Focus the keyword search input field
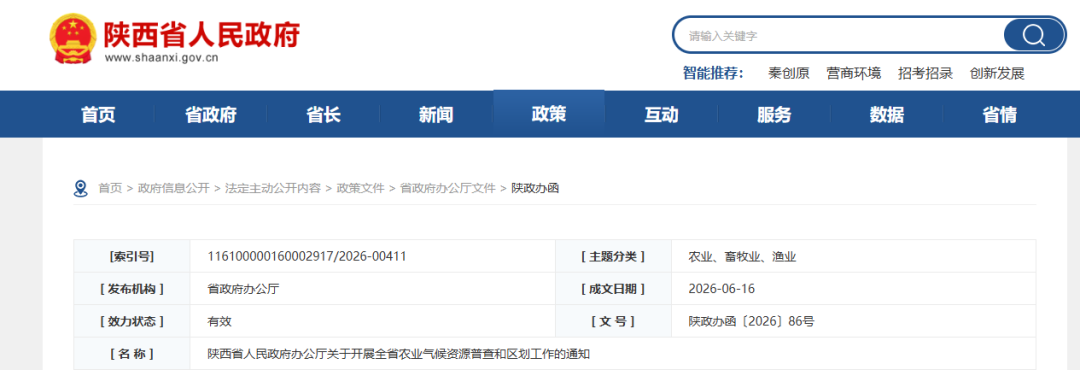The height and width of the screenshot is (370, 1080). (x=838, y=35)
